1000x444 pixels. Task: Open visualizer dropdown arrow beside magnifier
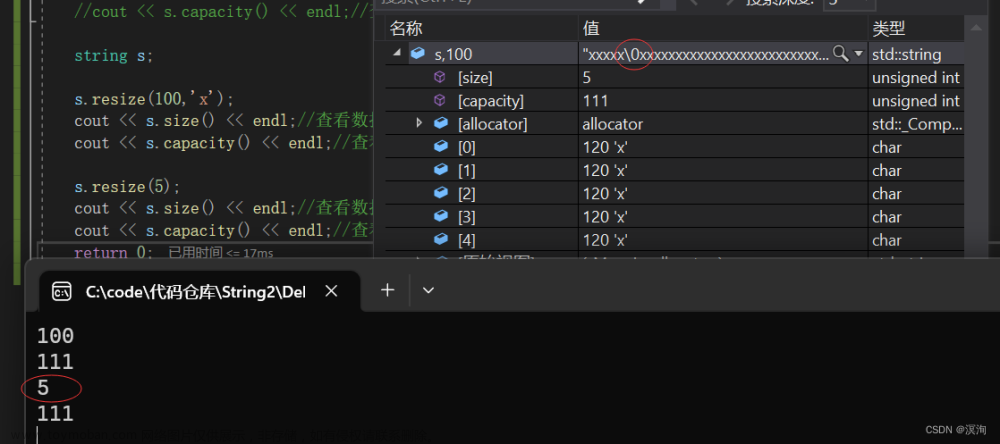[858, 54]
